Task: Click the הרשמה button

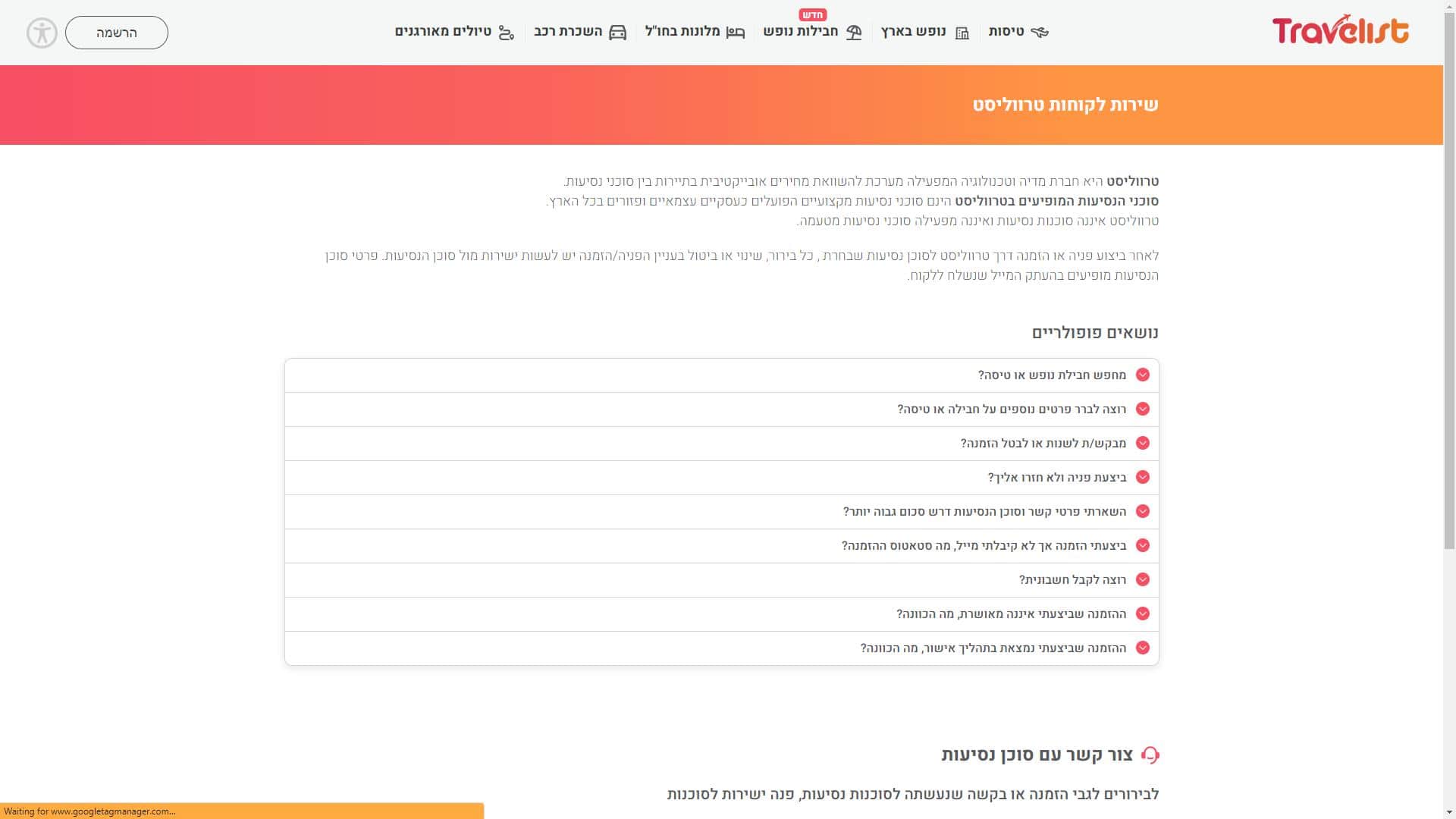Action: 117,33
